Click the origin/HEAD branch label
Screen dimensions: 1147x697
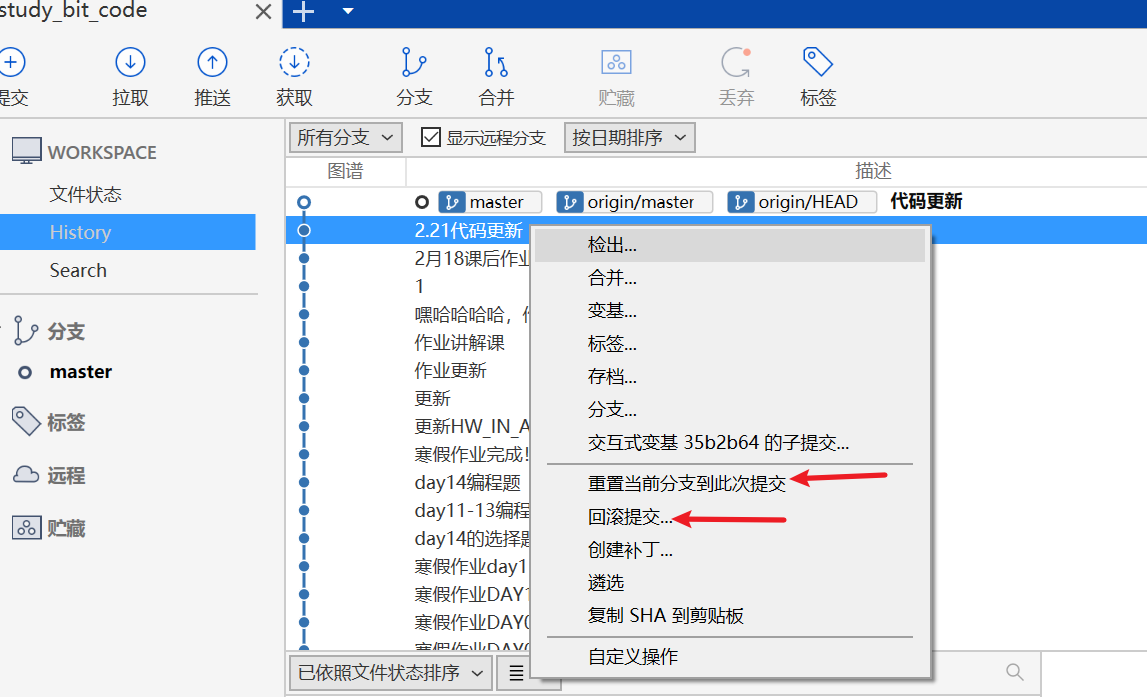pyautogui.click(x=802, y=202)
